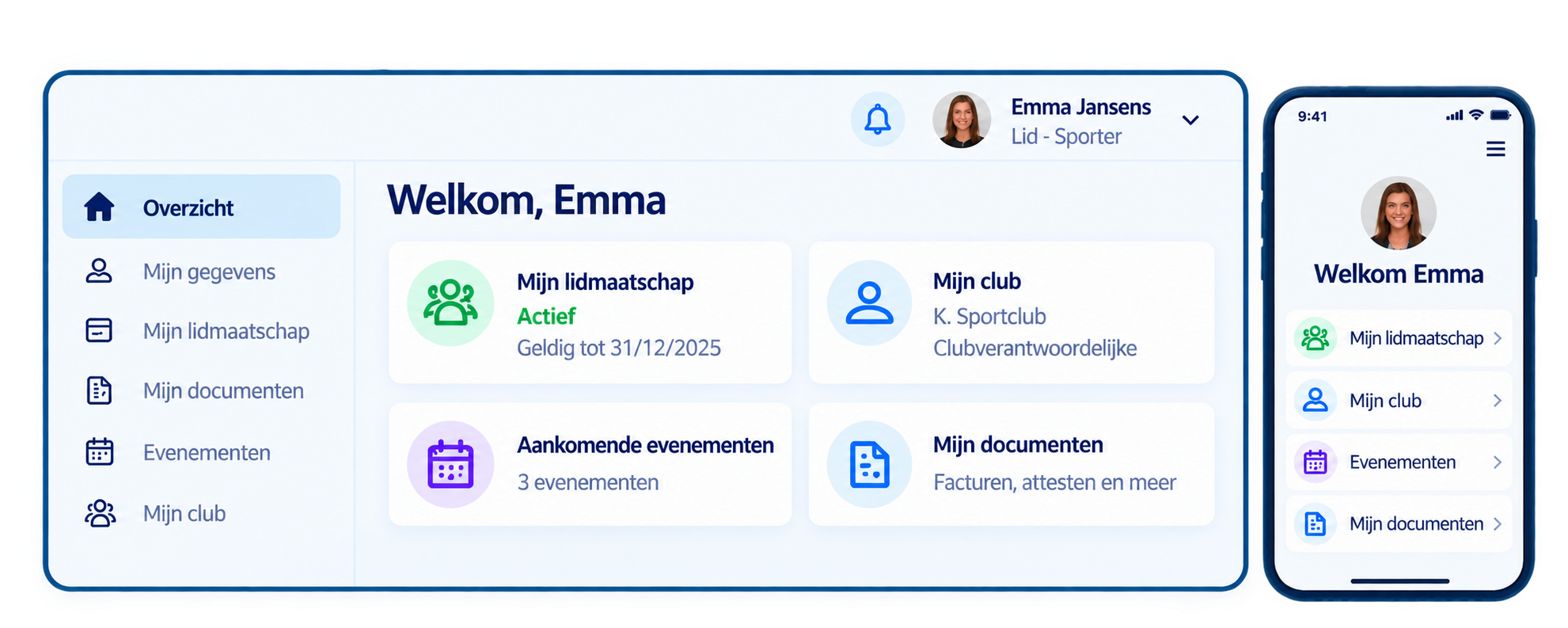The image size is (1568, 628).
Task: Click purple calendar icon on Aankomende evenementen card
Action: 450,464
